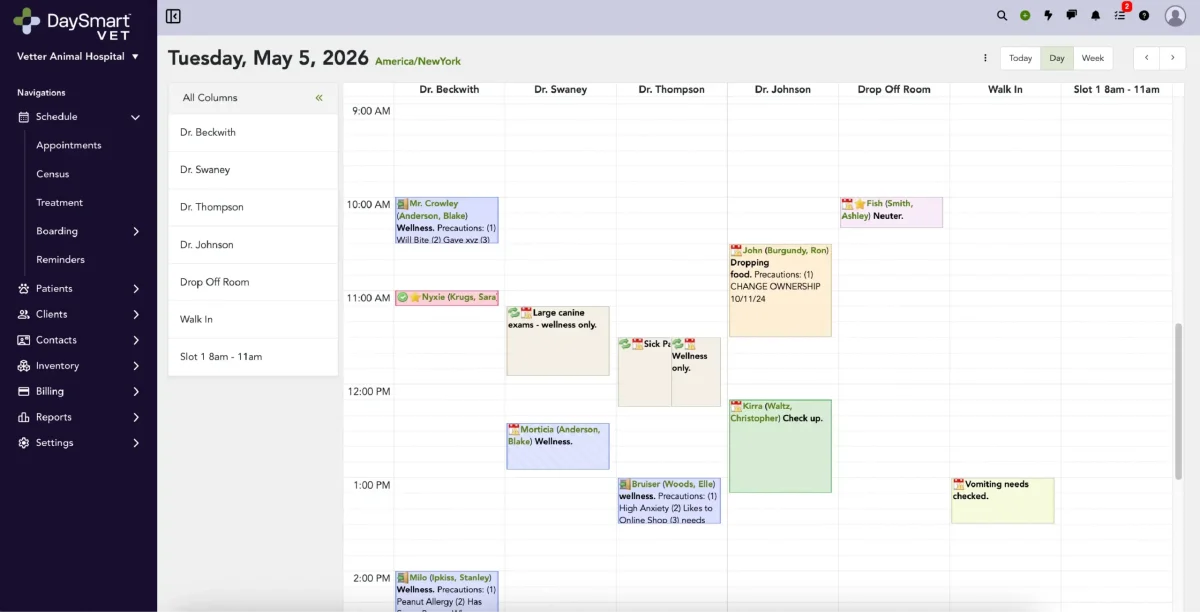Collapse the All Columns panel double chevron

(x=319, y=98)
